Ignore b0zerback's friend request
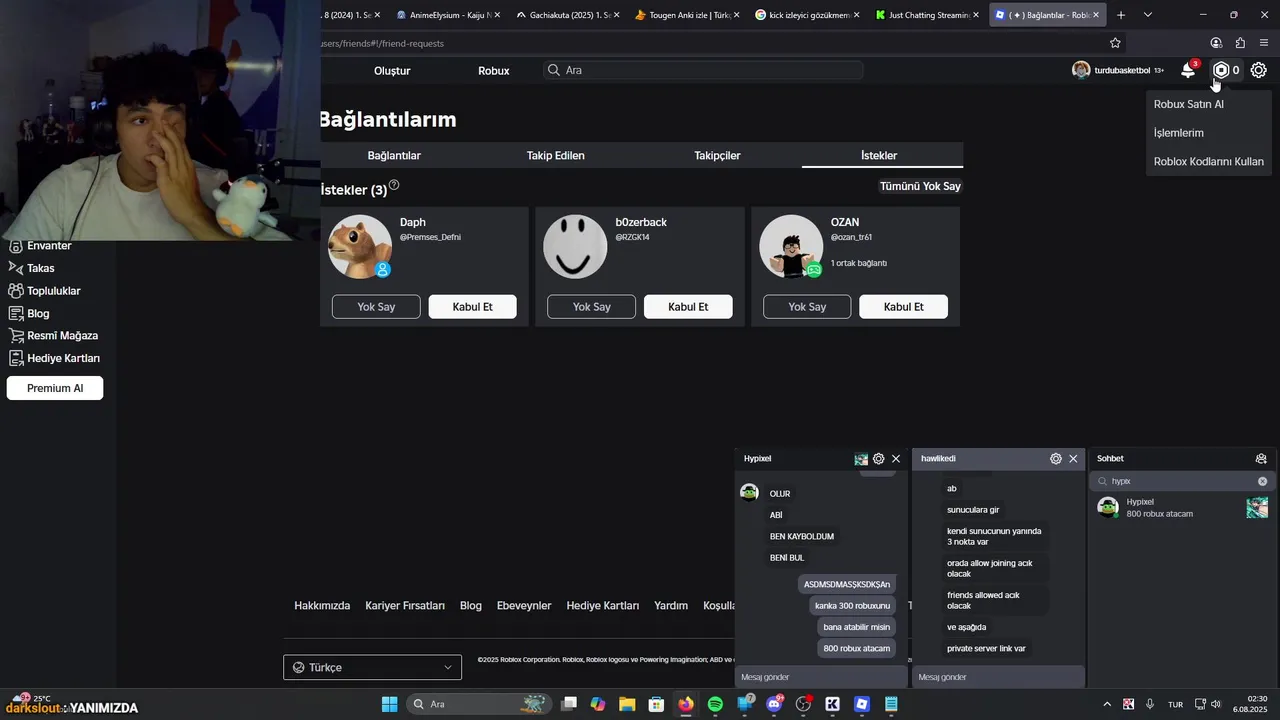The height and width of the screenshot is (720, 1280). [591, 307]
